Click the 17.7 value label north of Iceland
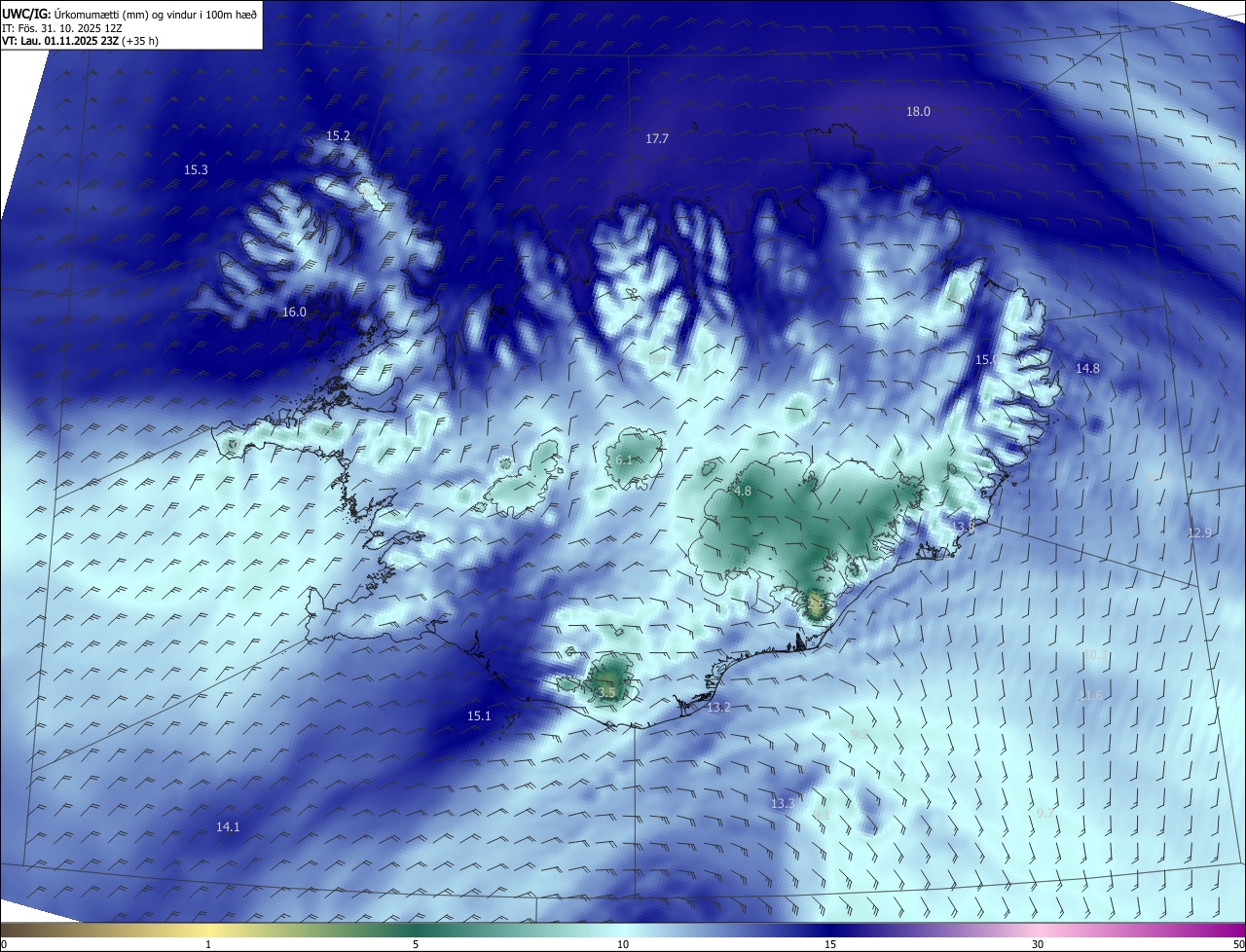1246x952 pixels. pos(657,139)
